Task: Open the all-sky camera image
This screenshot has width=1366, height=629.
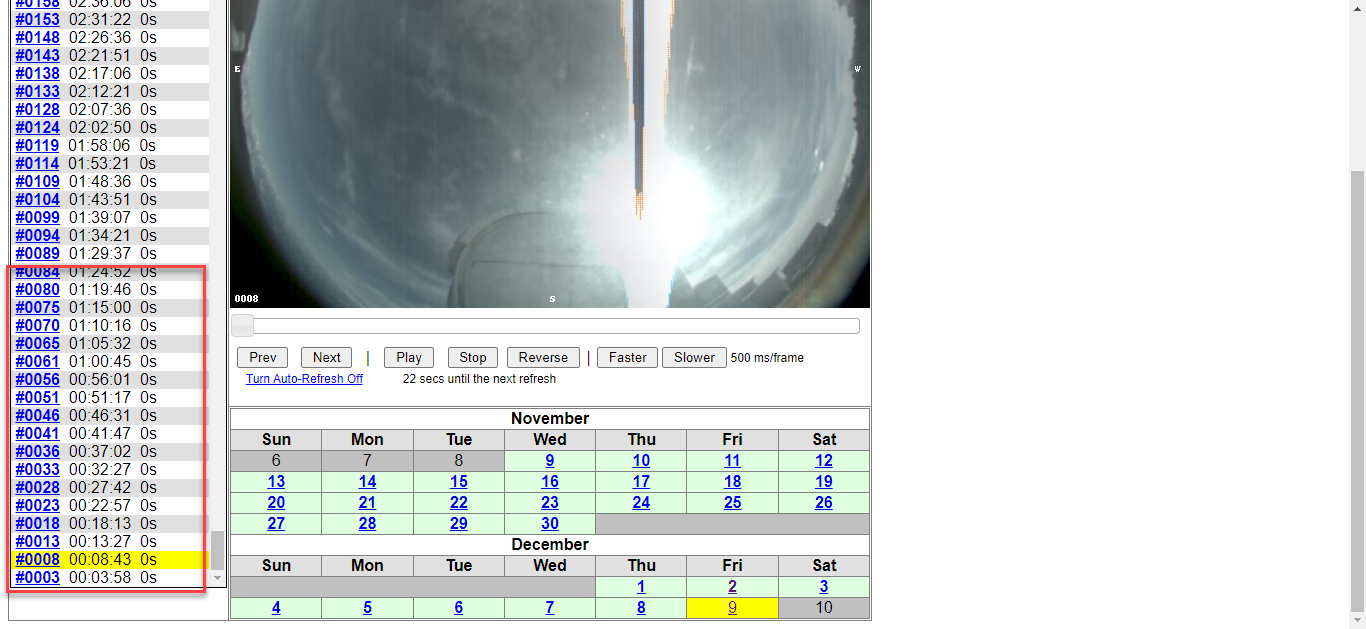Action: (x=550, y=153)
